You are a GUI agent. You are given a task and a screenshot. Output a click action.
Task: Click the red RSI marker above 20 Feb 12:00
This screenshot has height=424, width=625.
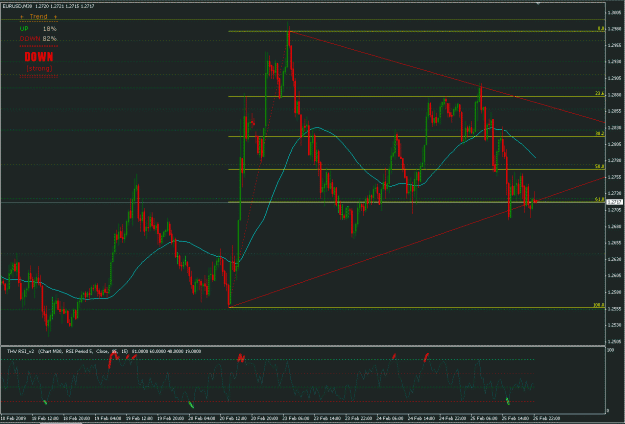click(241, 358)
